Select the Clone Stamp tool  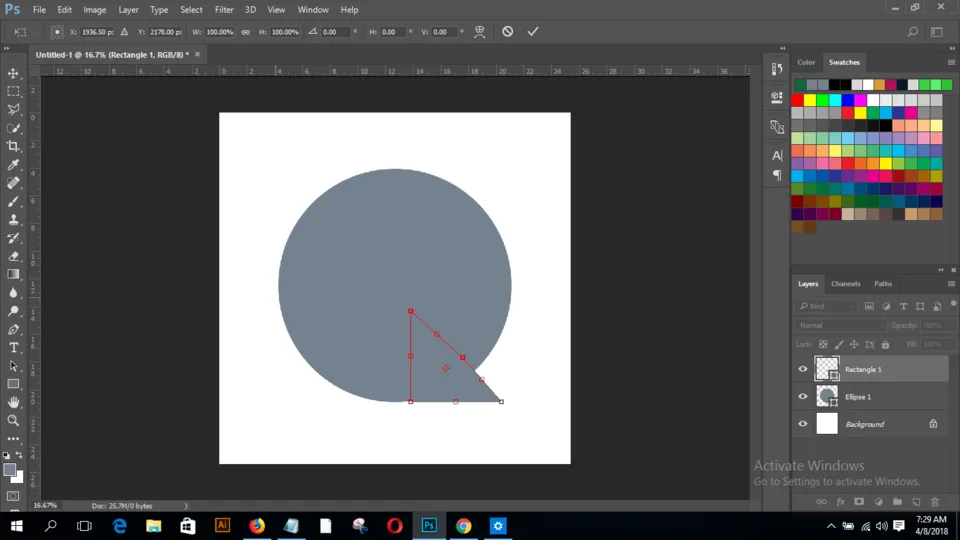click(13, 220)
